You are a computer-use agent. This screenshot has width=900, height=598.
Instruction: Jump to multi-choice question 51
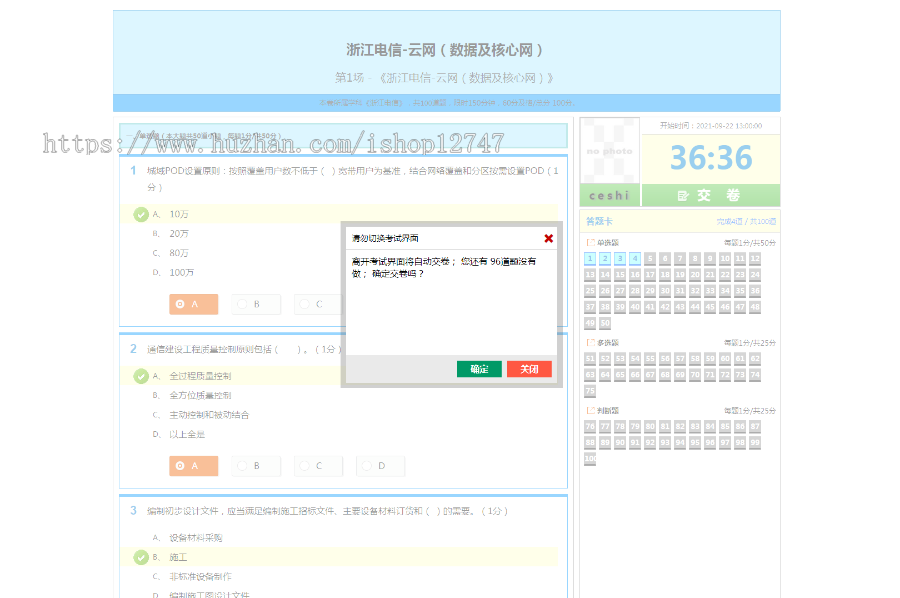(x=590, y=359)
